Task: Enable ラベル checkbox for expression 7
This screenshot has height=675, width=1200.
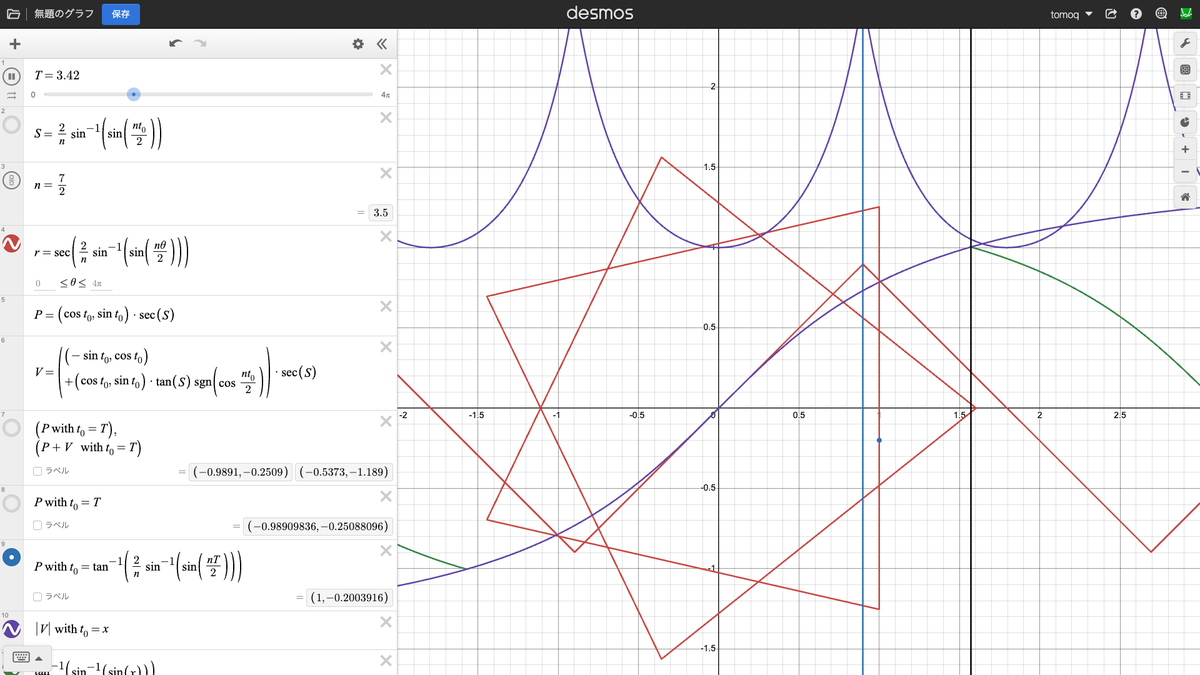Action: pos(37,471)
